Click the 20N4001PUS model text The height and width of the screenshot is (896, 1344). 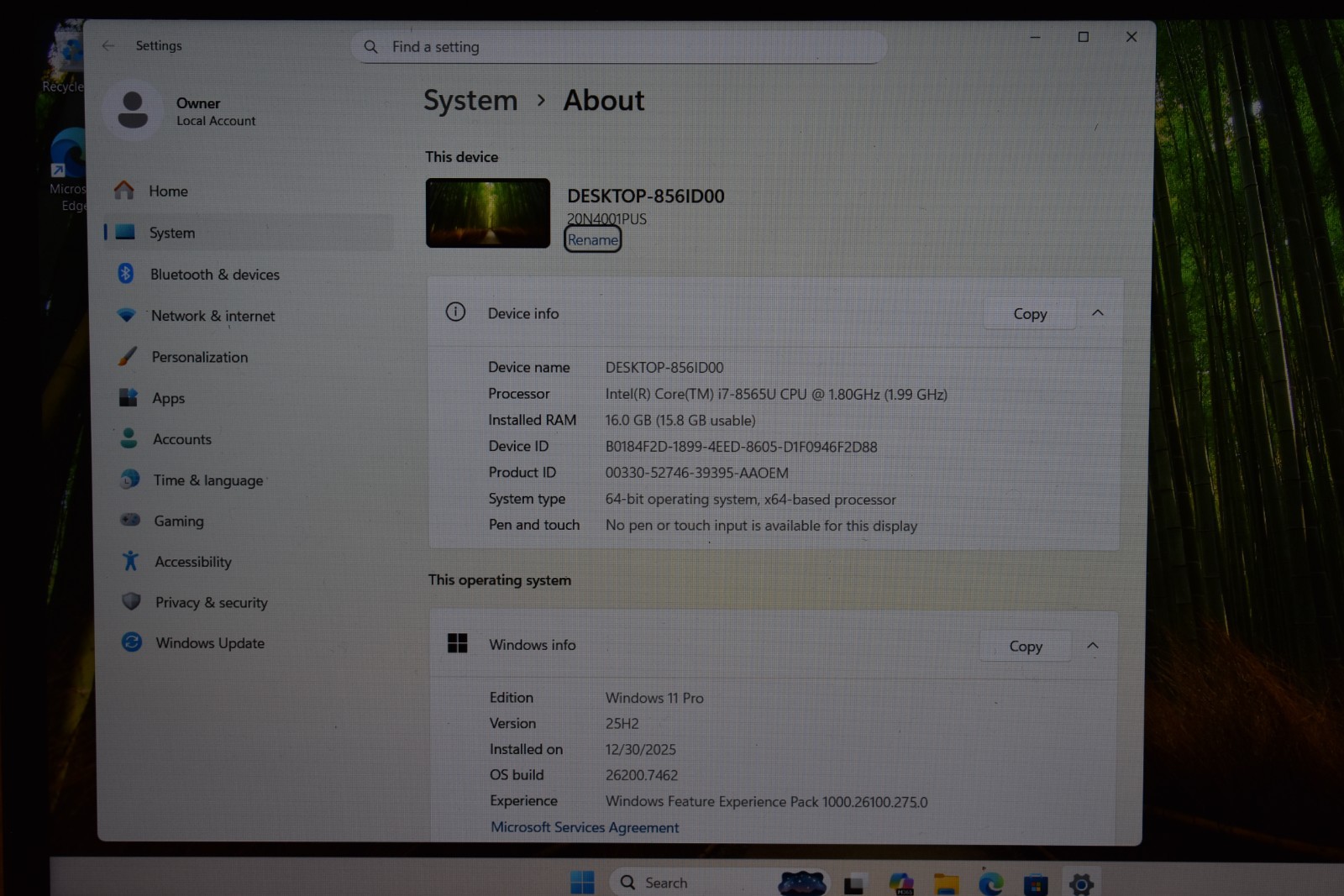606,218
